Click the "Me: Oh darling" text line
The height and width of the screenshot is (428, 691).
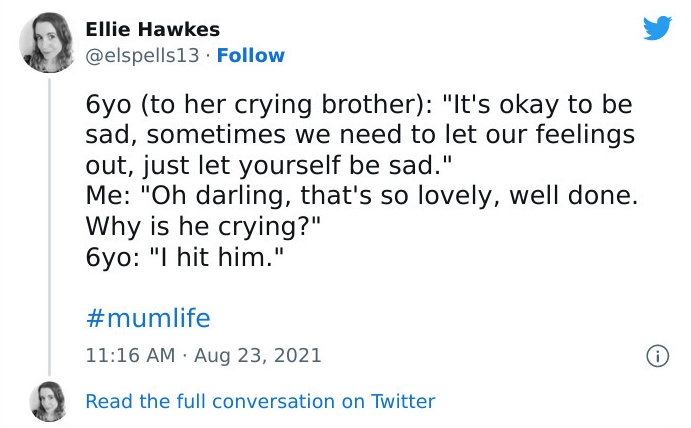click(362, 194)
